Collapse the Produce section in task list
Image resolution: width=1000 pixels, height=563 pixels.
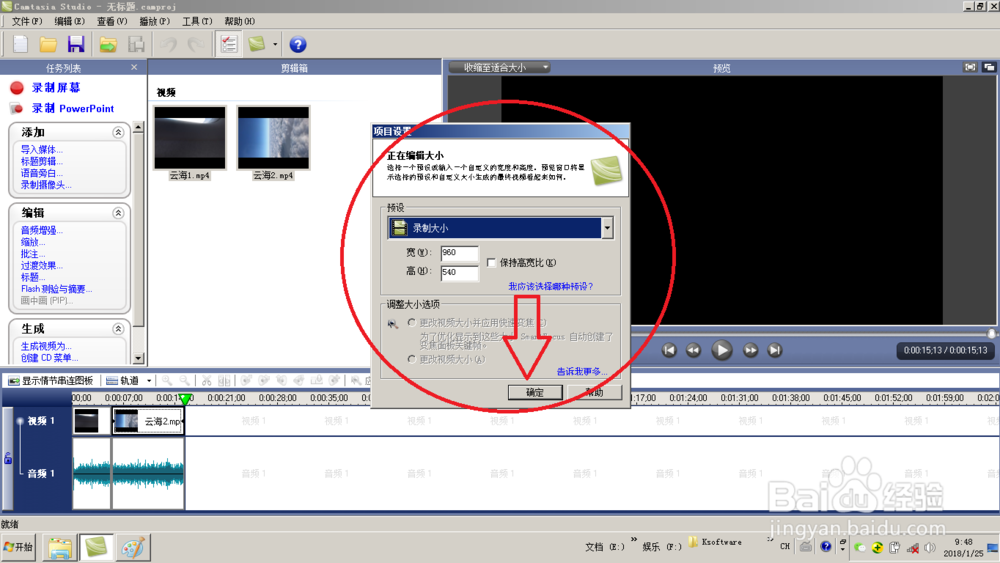pyautogui.click(x=118, y=329)
